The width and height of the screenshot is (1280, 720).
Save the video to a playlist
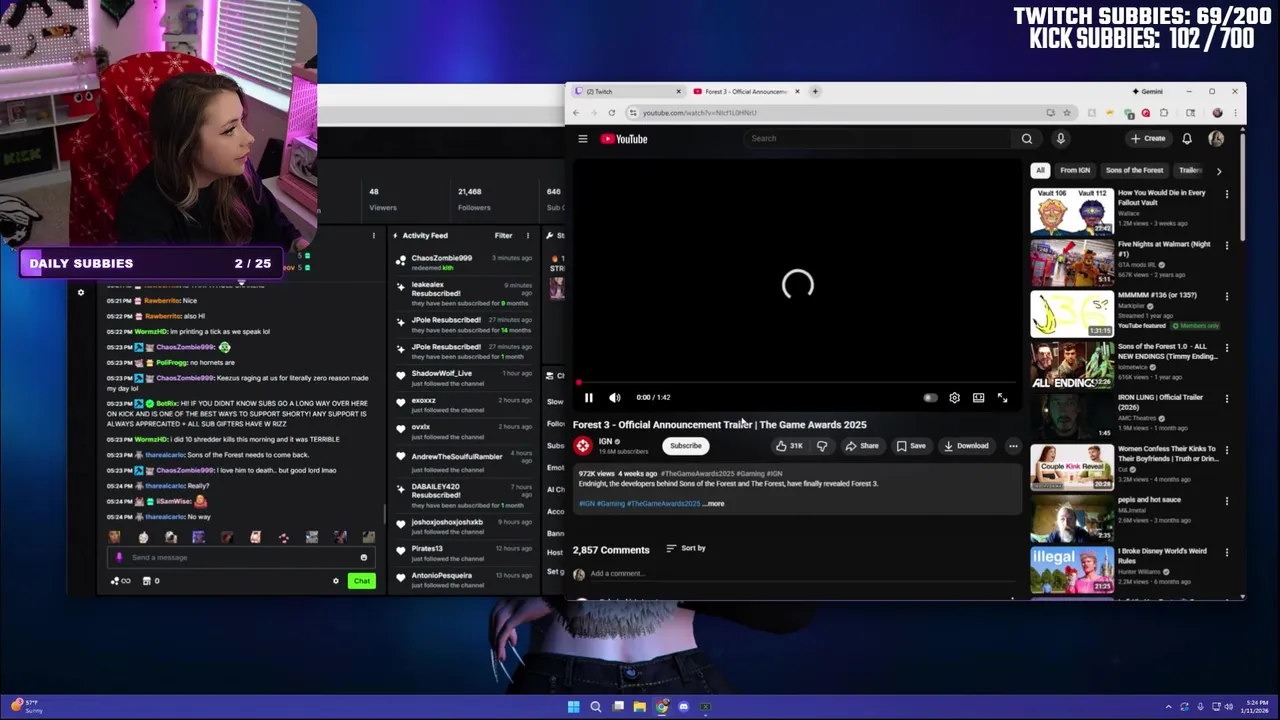(x=911, y=446)
